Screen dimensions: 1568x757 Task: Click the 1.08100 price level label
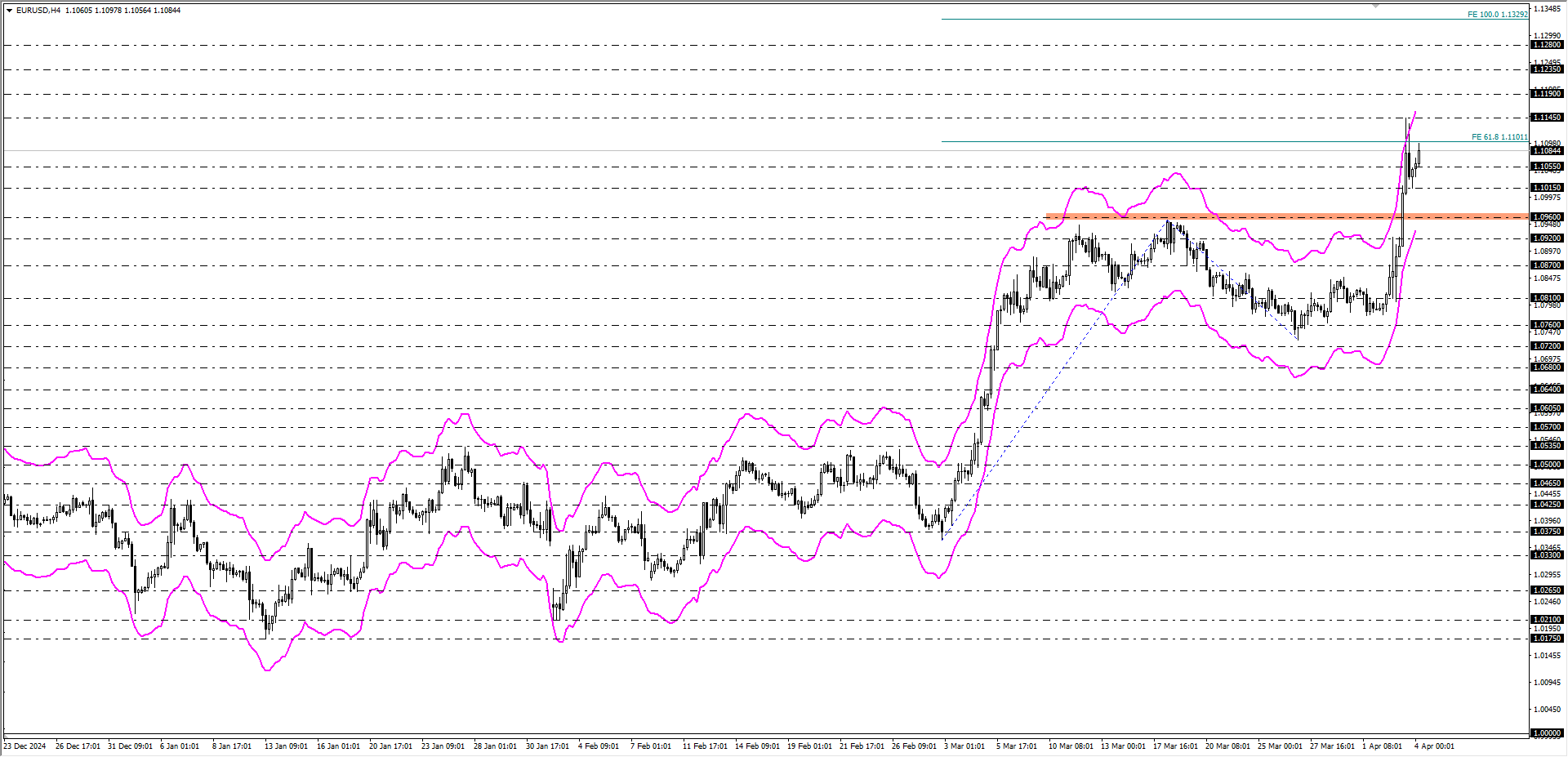1547,298
